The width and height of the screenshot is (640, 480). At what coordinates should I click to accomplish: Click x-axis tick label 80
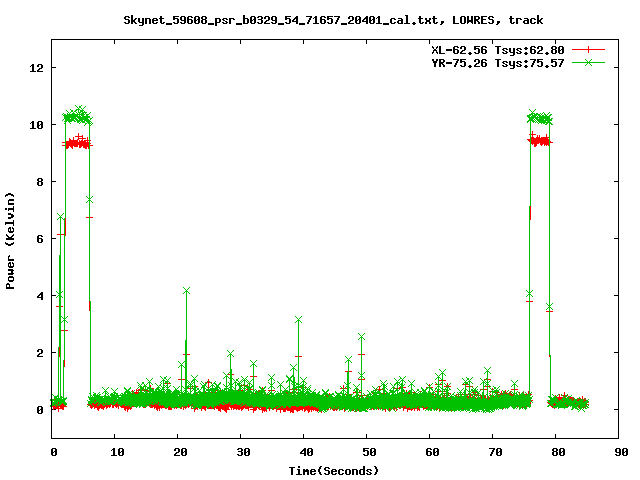558,452
